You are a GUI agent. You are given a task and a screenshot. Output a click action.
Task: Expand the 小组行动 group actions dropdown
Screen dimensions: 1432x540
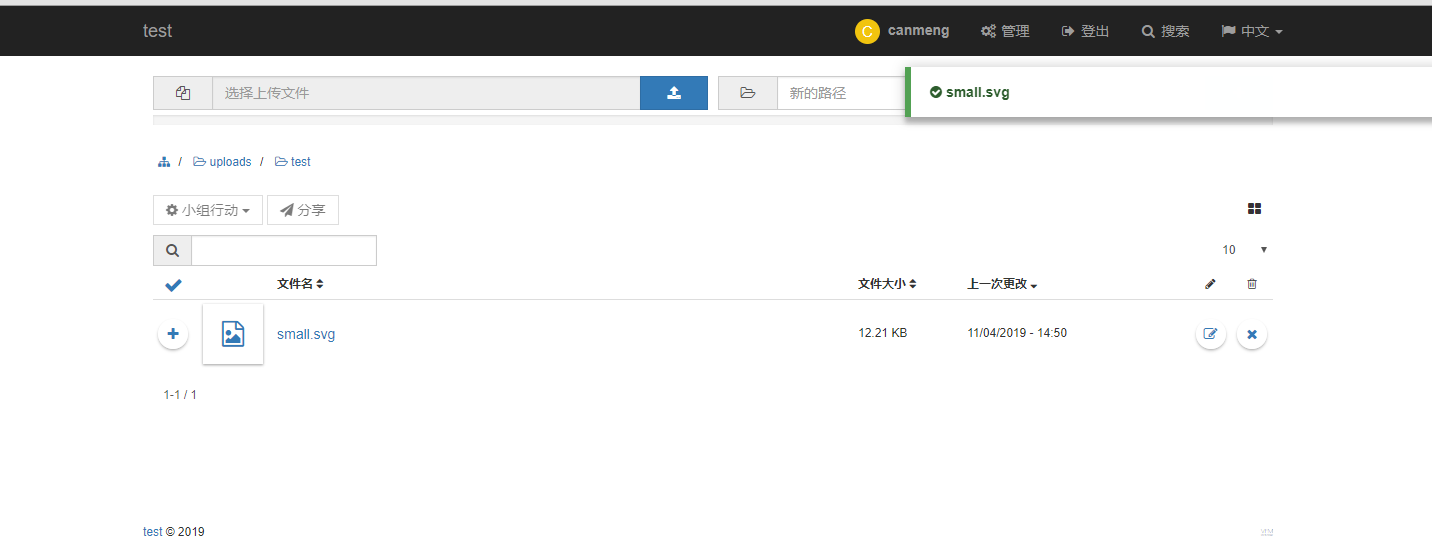coord(208,210)
